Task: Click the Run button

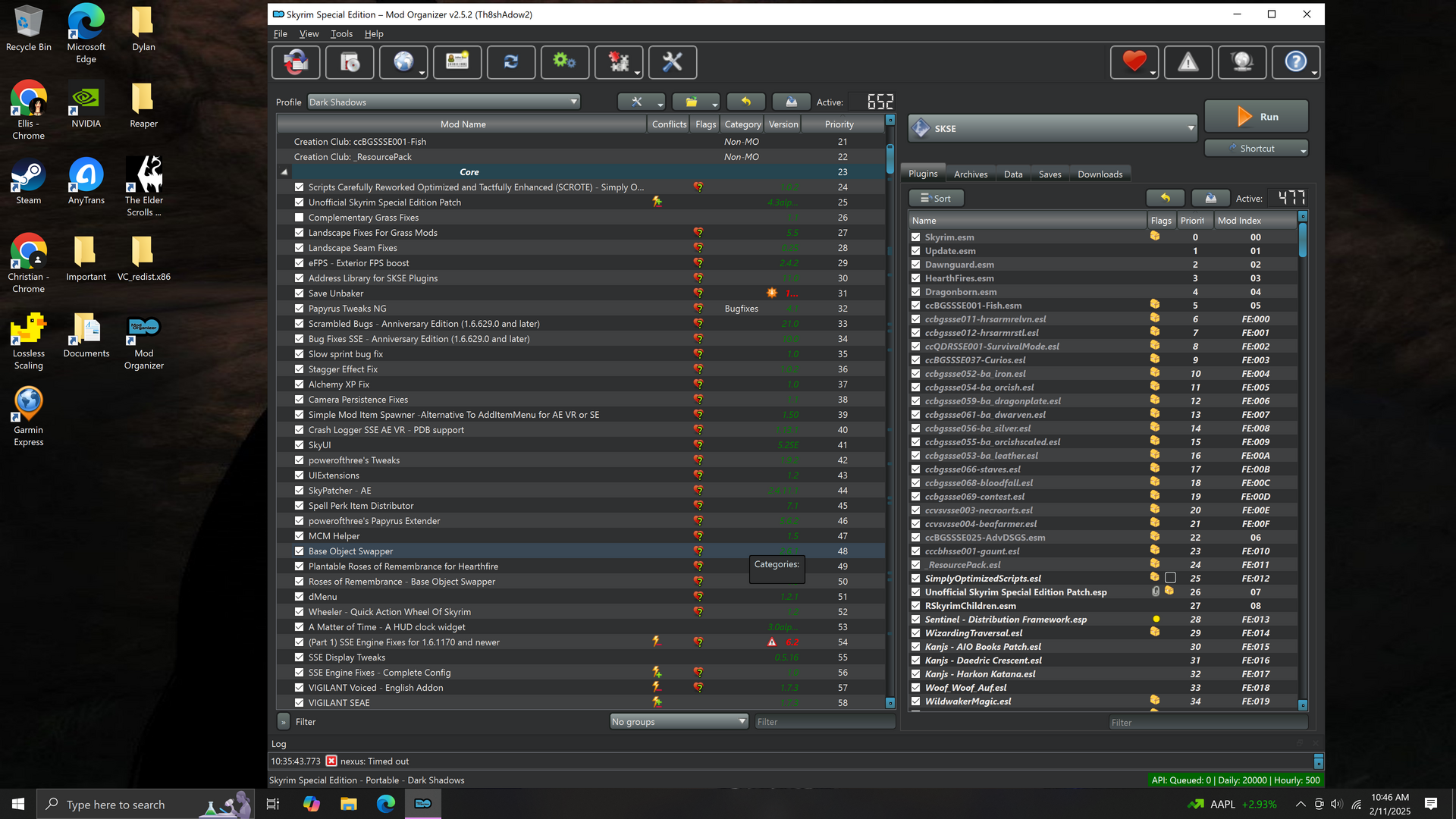Action: (1257, 117)
